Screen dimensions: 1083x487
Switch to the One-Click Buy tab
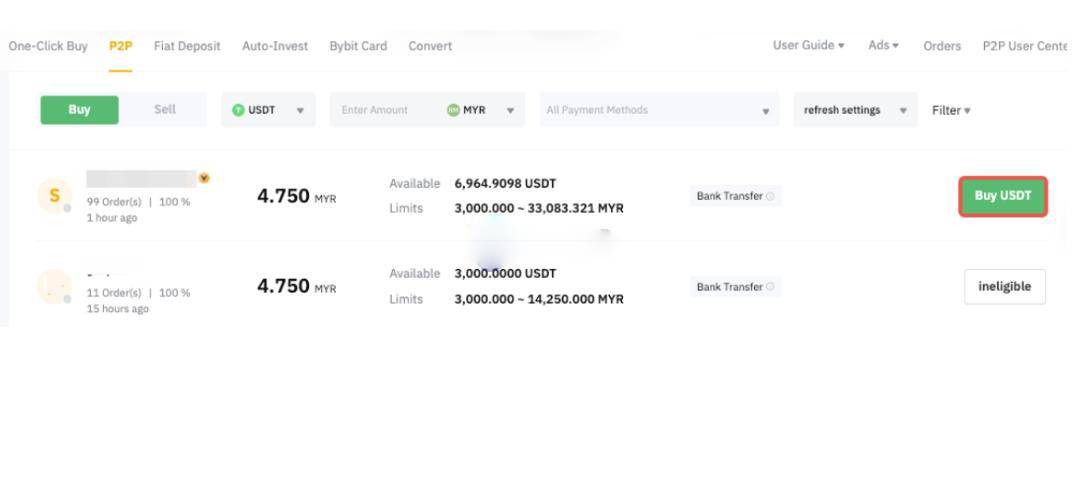coord(48,46)
